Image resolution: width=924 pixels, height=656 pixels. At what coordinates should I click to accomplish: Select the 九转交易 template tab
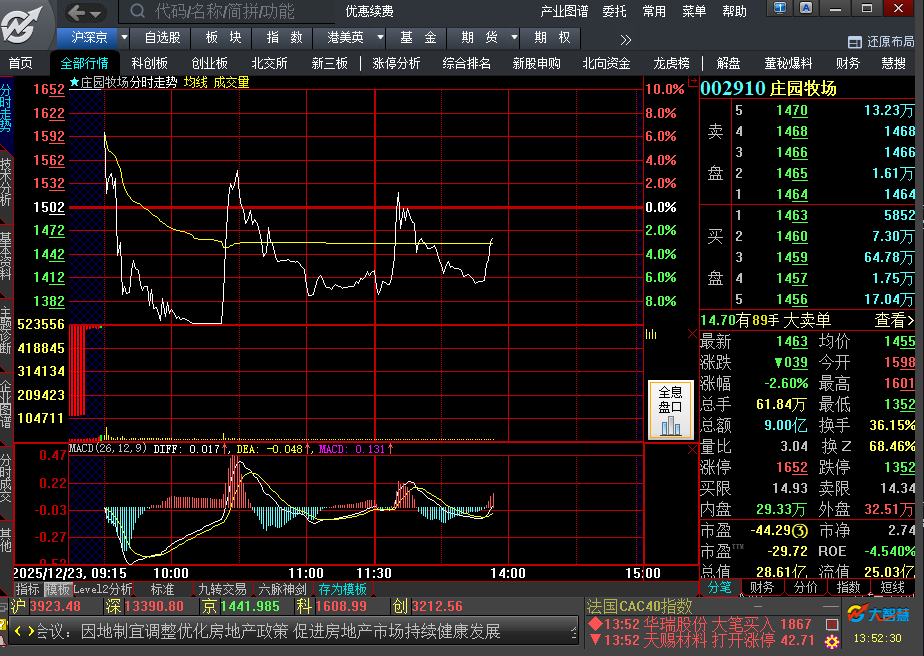(x=222, y=589)
